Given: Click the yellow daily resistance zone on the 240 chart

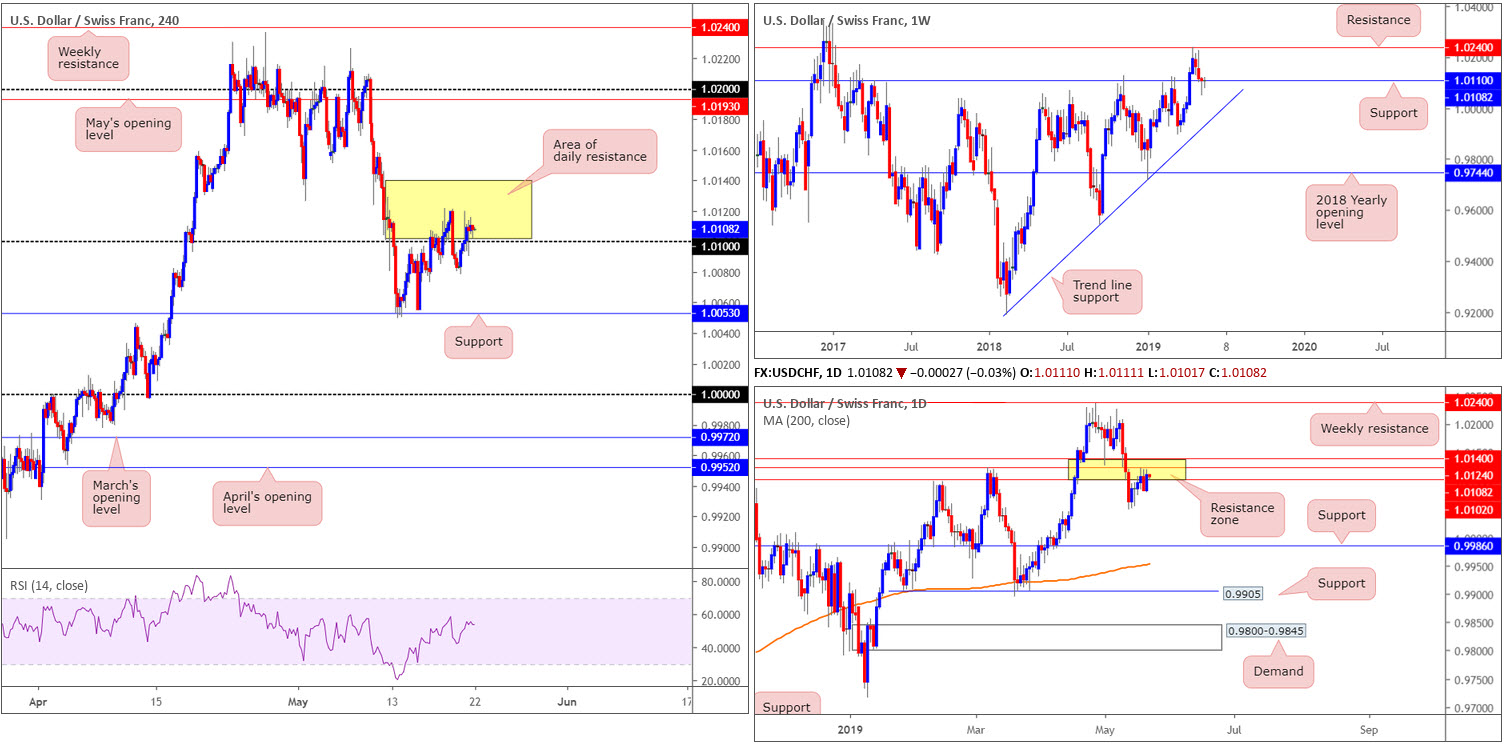Looking at the screenshot, I should [x=459, y=209].
